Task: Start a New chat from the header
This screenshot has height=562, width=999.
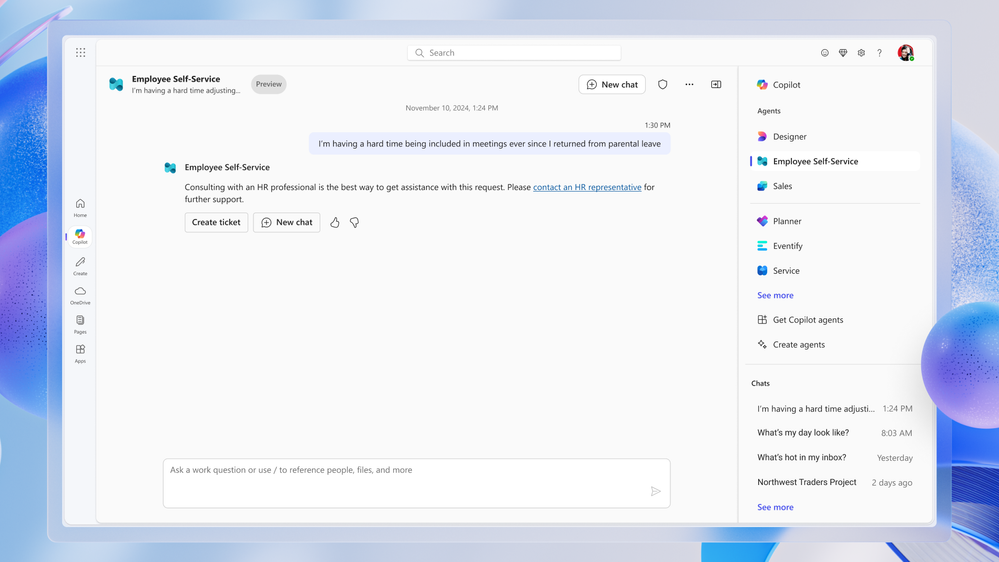Action: click(612, 84)
